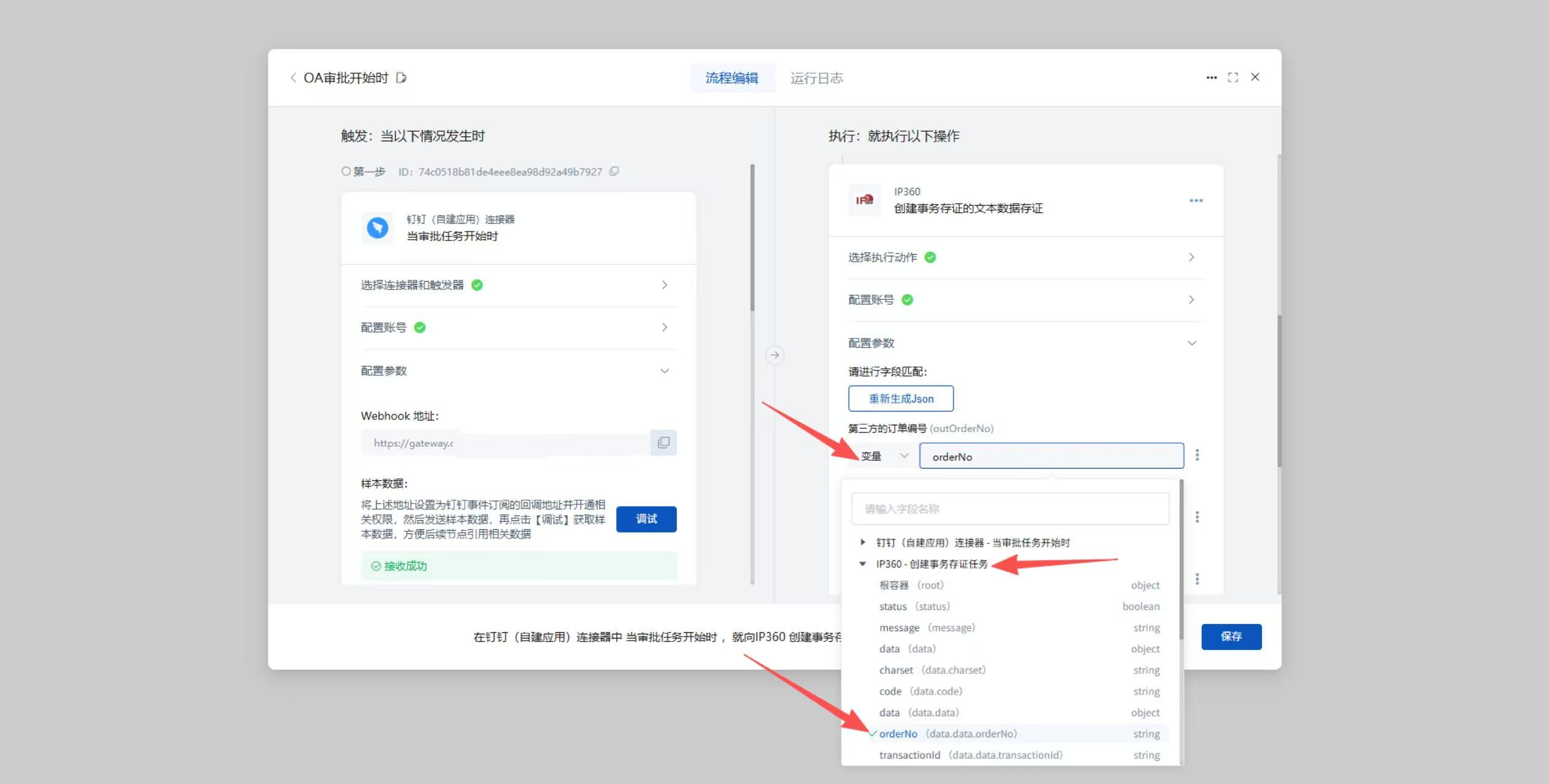Go back using the left chevron icon
The image size is (1549, 784).
[293, 78]
